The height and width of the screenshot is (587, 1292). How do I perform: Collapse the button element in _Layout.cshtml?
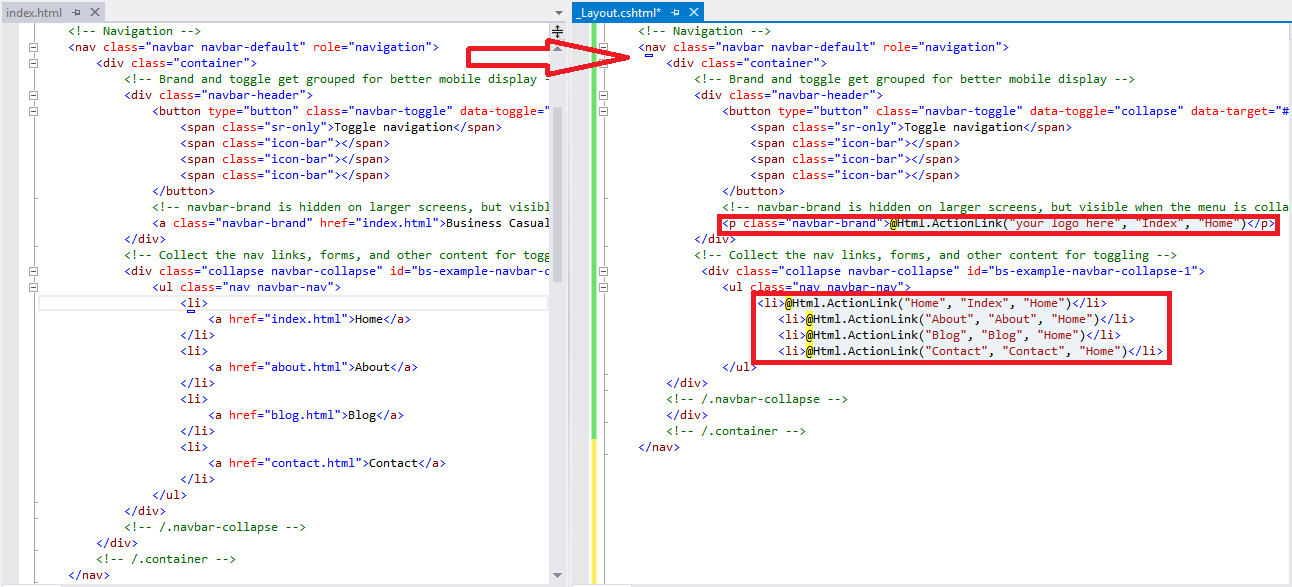tap(603, 111)
